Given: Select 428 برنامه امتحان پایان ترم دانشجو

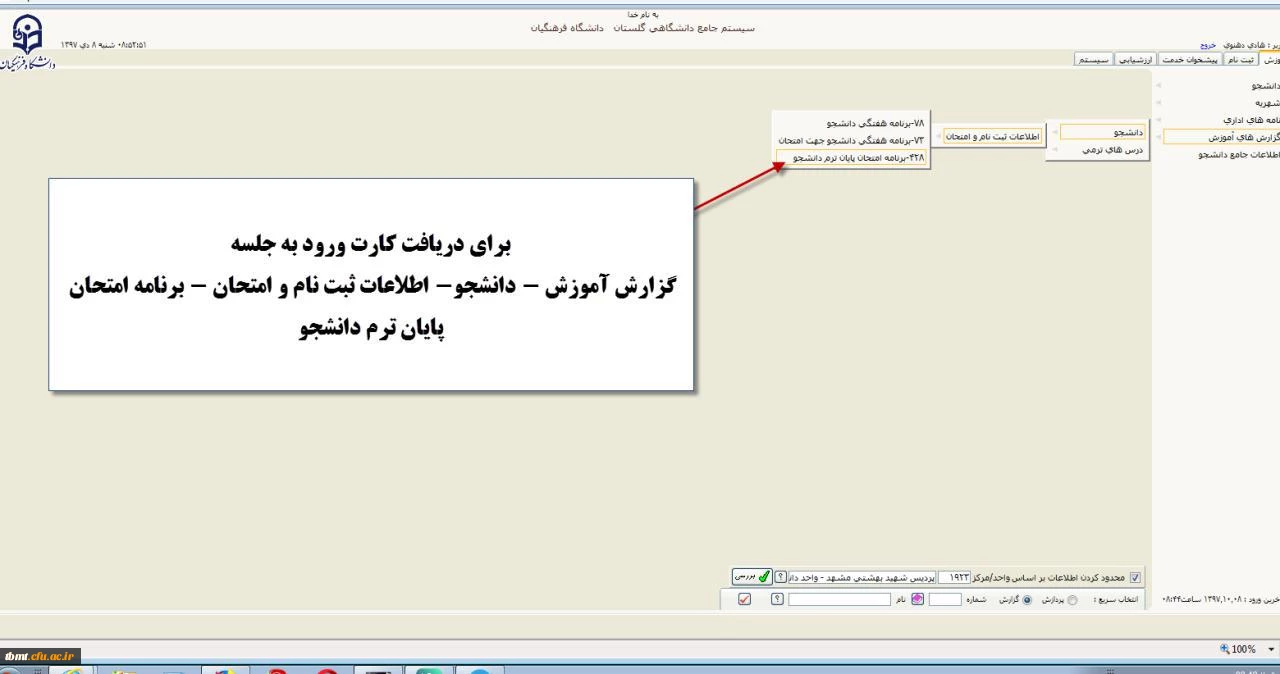Looking at the screenshot, I should [x=852, y=157].
